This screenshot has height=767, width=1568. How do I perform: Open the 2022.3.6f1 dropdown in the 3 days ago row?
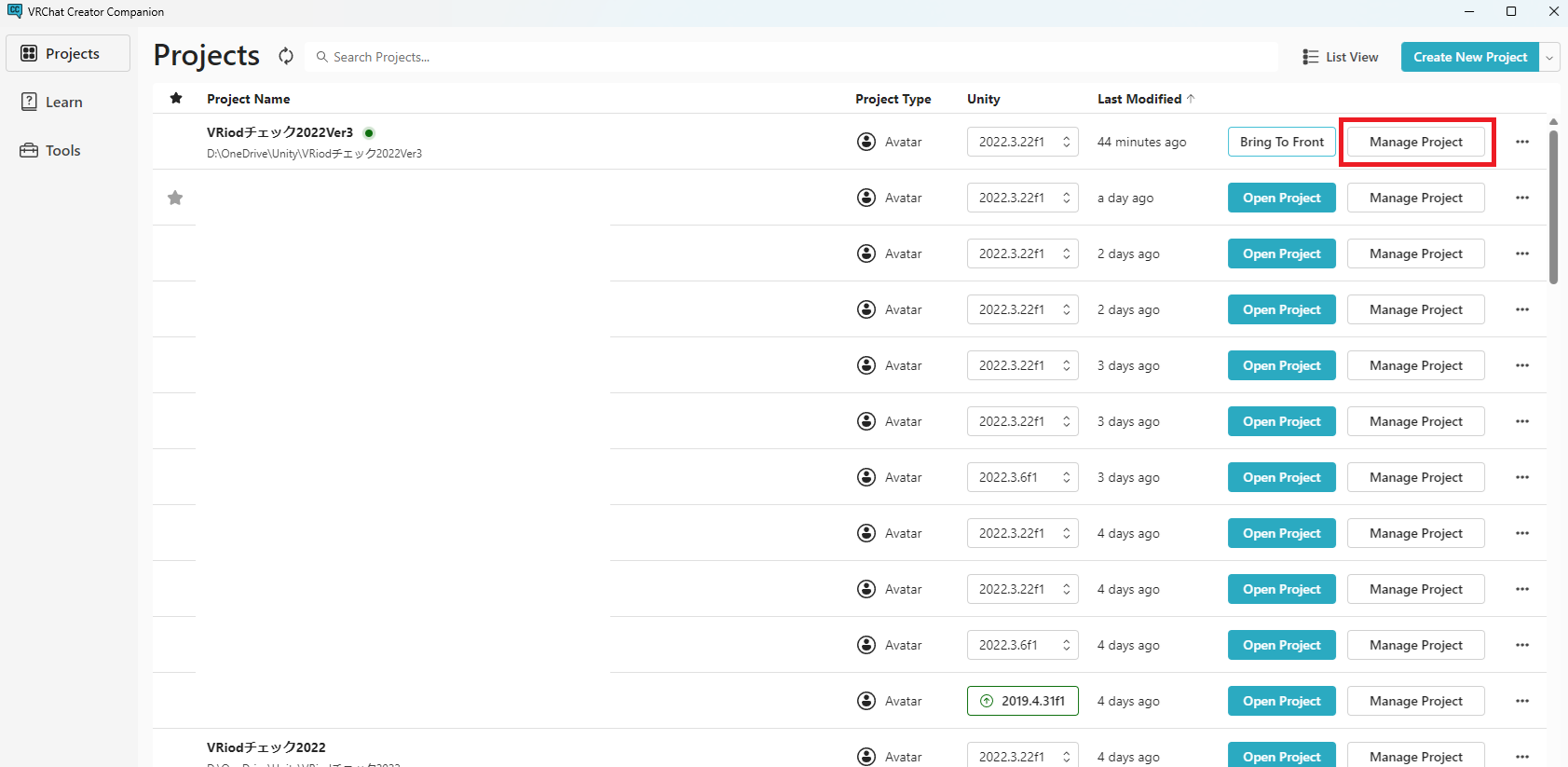click(1022, 477)
